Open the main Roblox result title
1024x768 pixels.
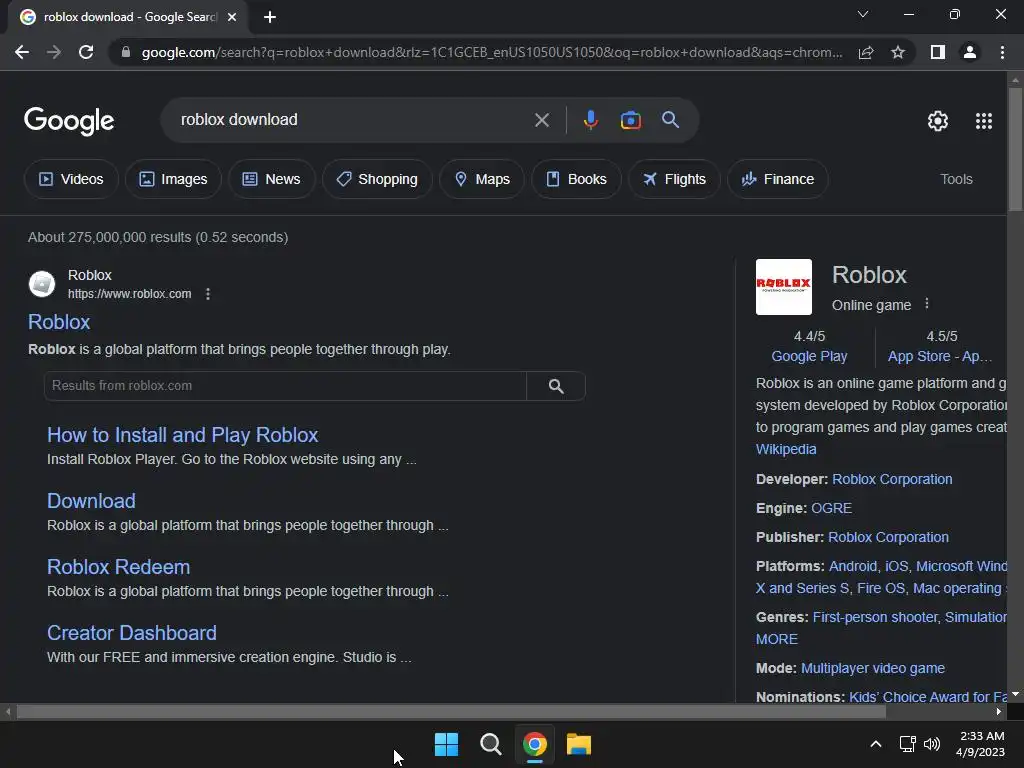[x=59, y=322]
